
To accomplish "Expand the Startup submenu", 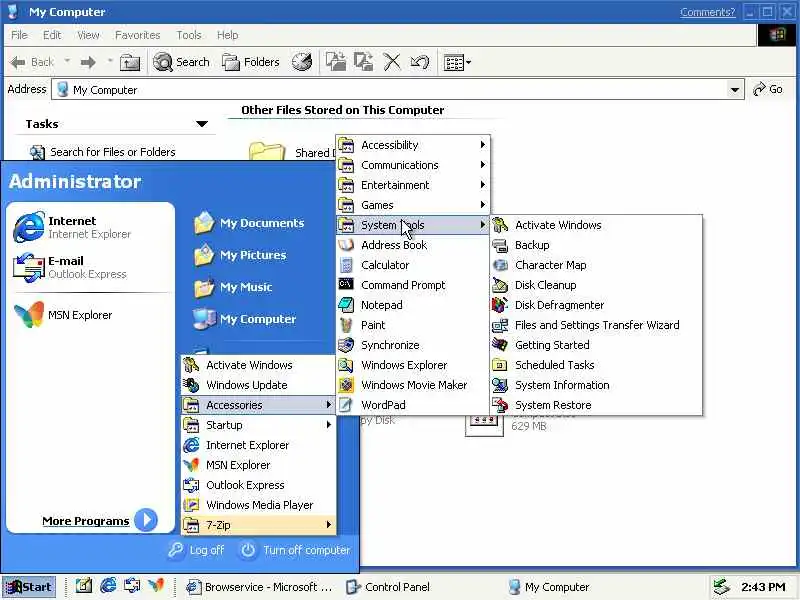I will [x=258, y=425].
